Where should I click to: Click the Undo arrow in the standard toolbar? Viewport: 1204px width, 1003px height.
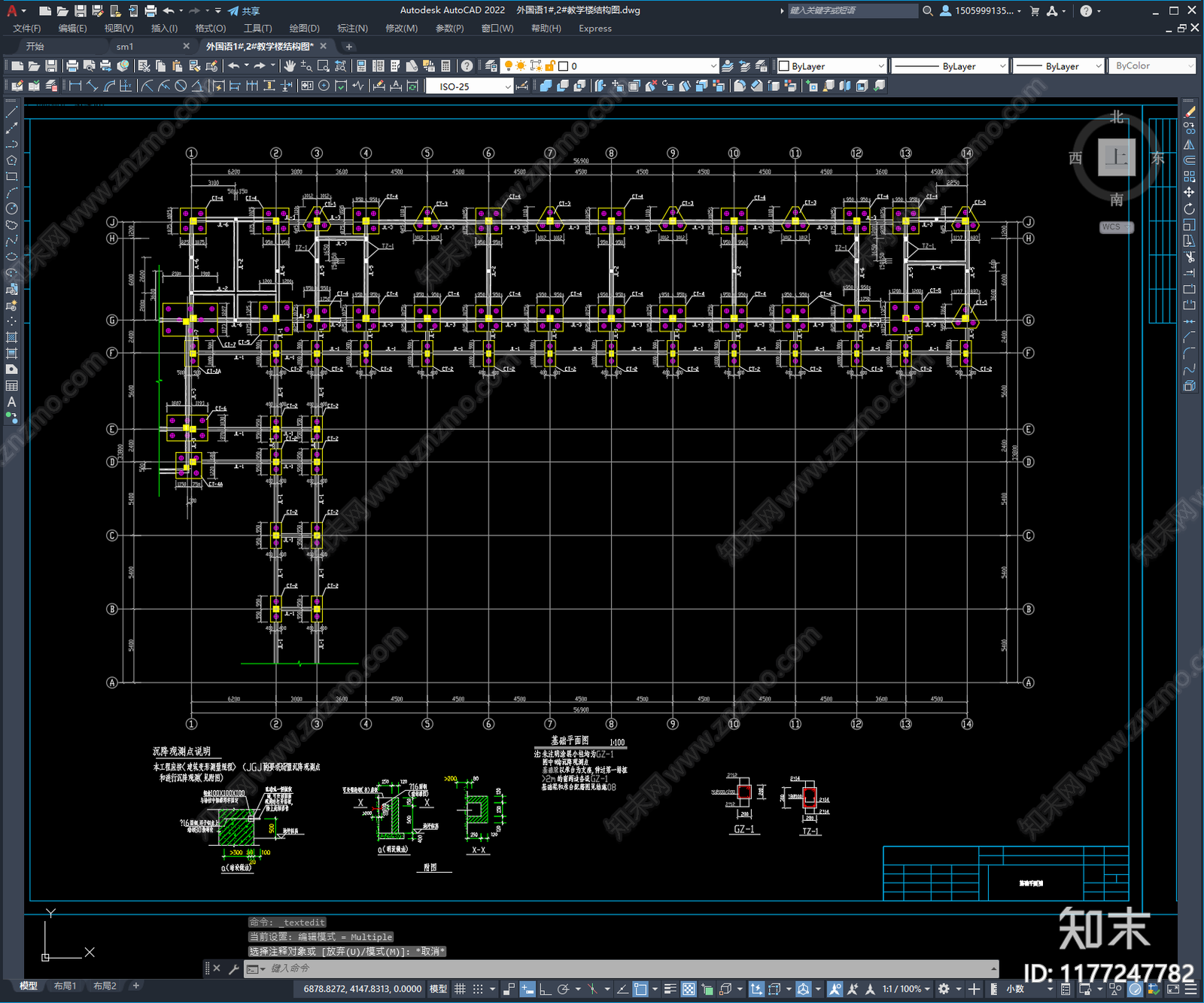[x=234, y=66]
